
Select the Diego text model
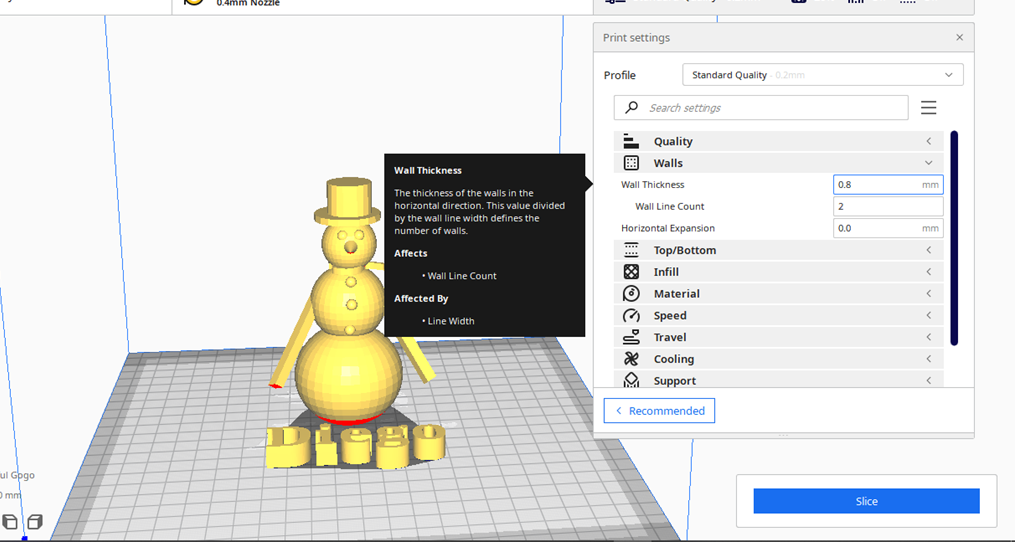point(356,446)
